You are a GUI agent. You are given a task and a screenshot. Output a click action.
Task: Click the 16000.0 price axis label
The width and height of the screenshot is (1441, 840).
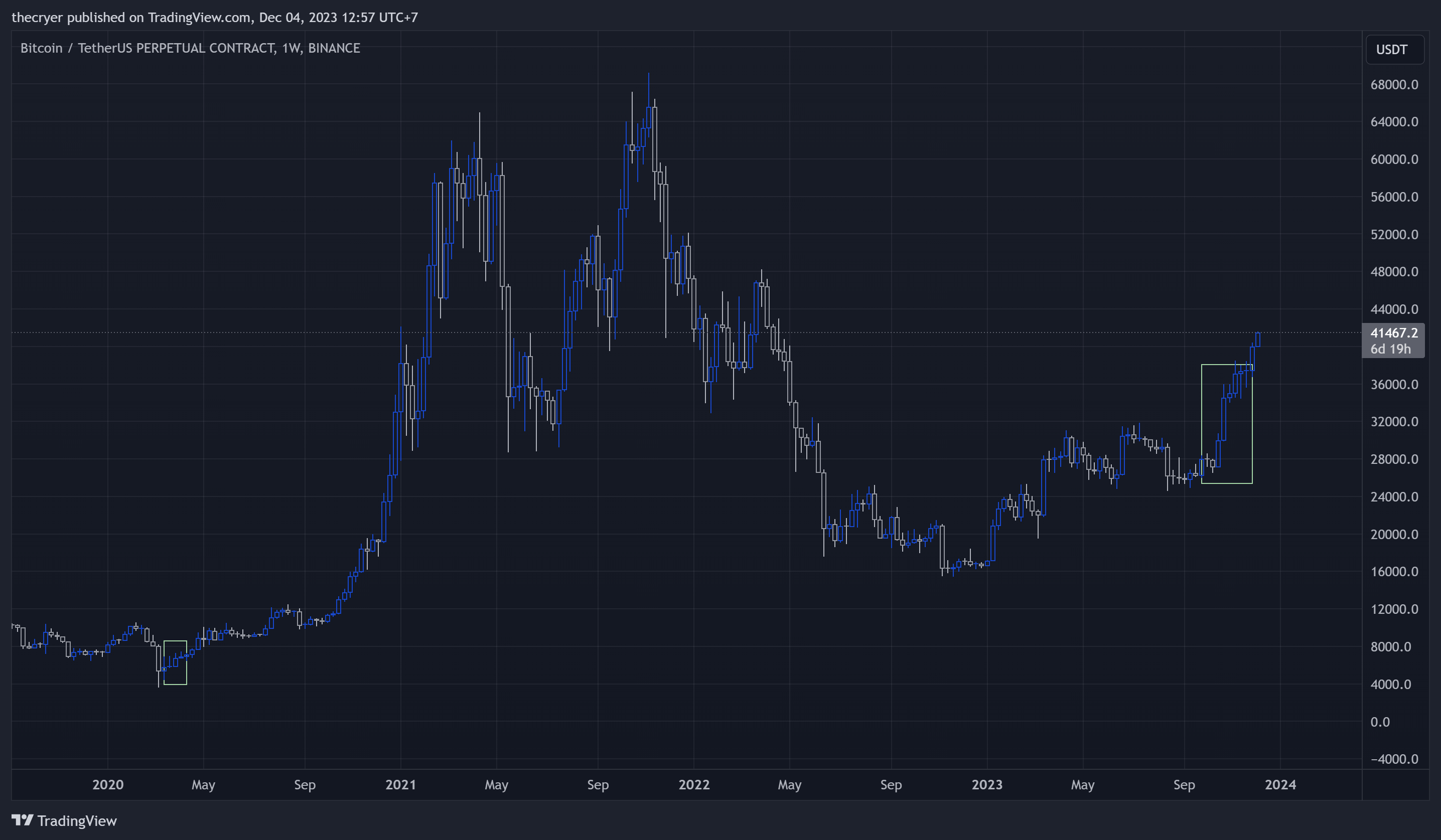(1394, 571)
